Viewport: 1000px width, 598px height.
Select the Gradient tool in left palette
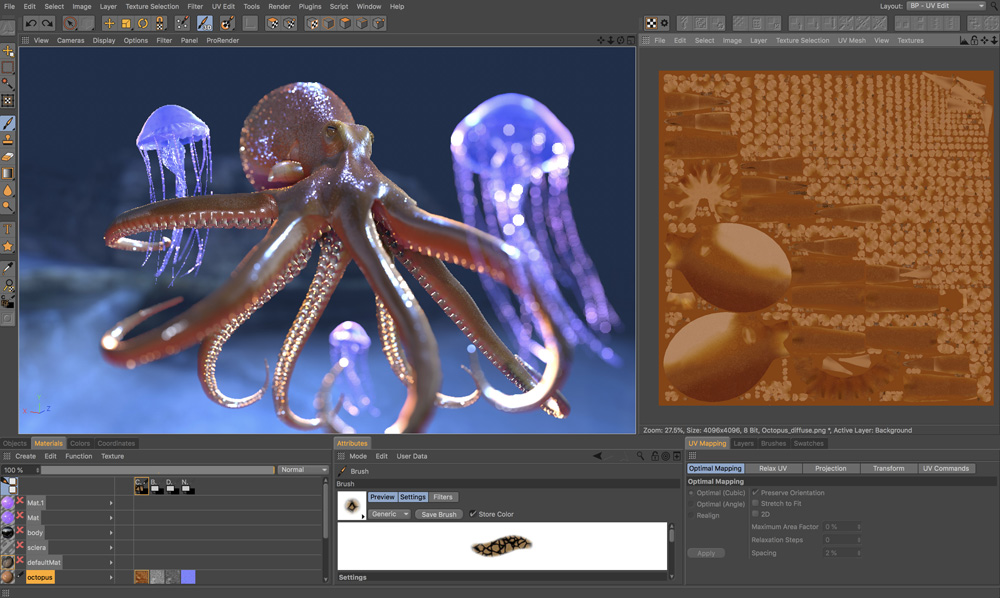8,173
